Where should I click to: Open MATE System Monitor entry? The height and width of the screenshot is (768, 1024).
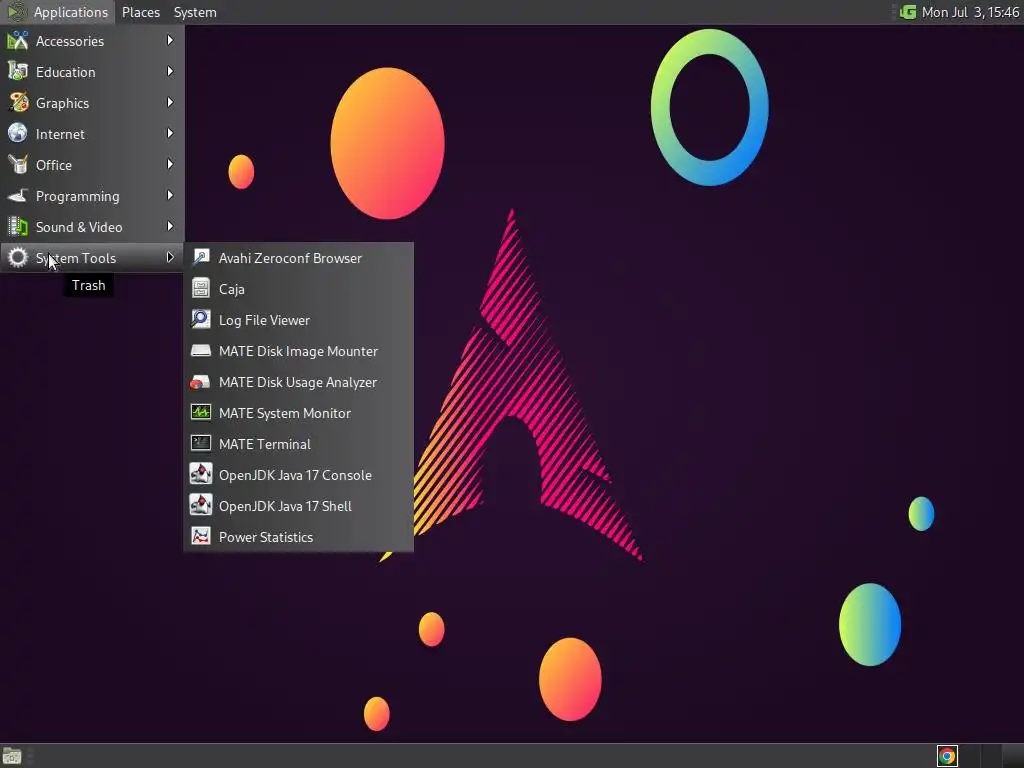click(298, 413)
